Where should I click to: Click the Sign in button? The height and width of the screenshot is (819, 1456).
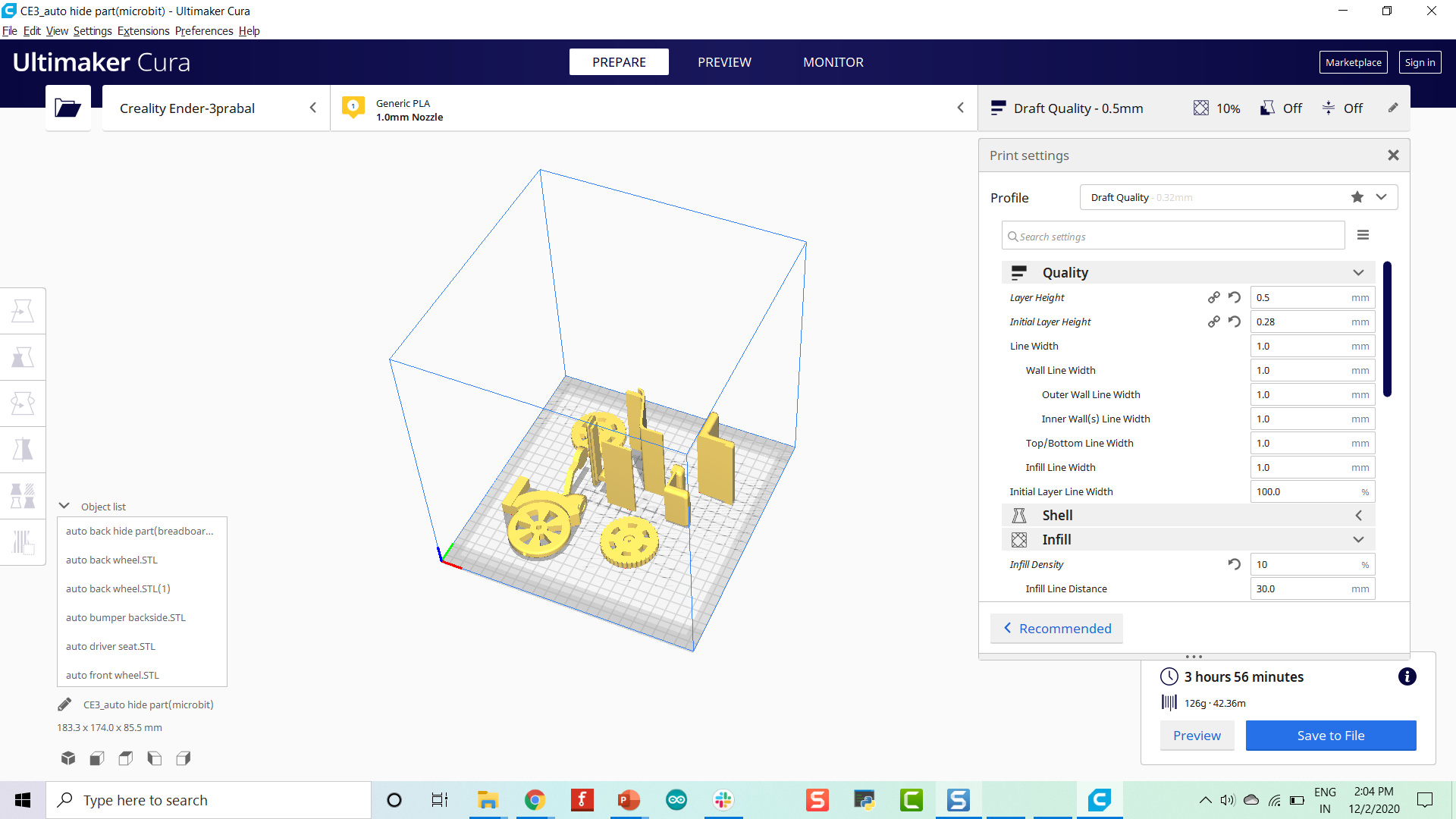[x=1420, y=62]
